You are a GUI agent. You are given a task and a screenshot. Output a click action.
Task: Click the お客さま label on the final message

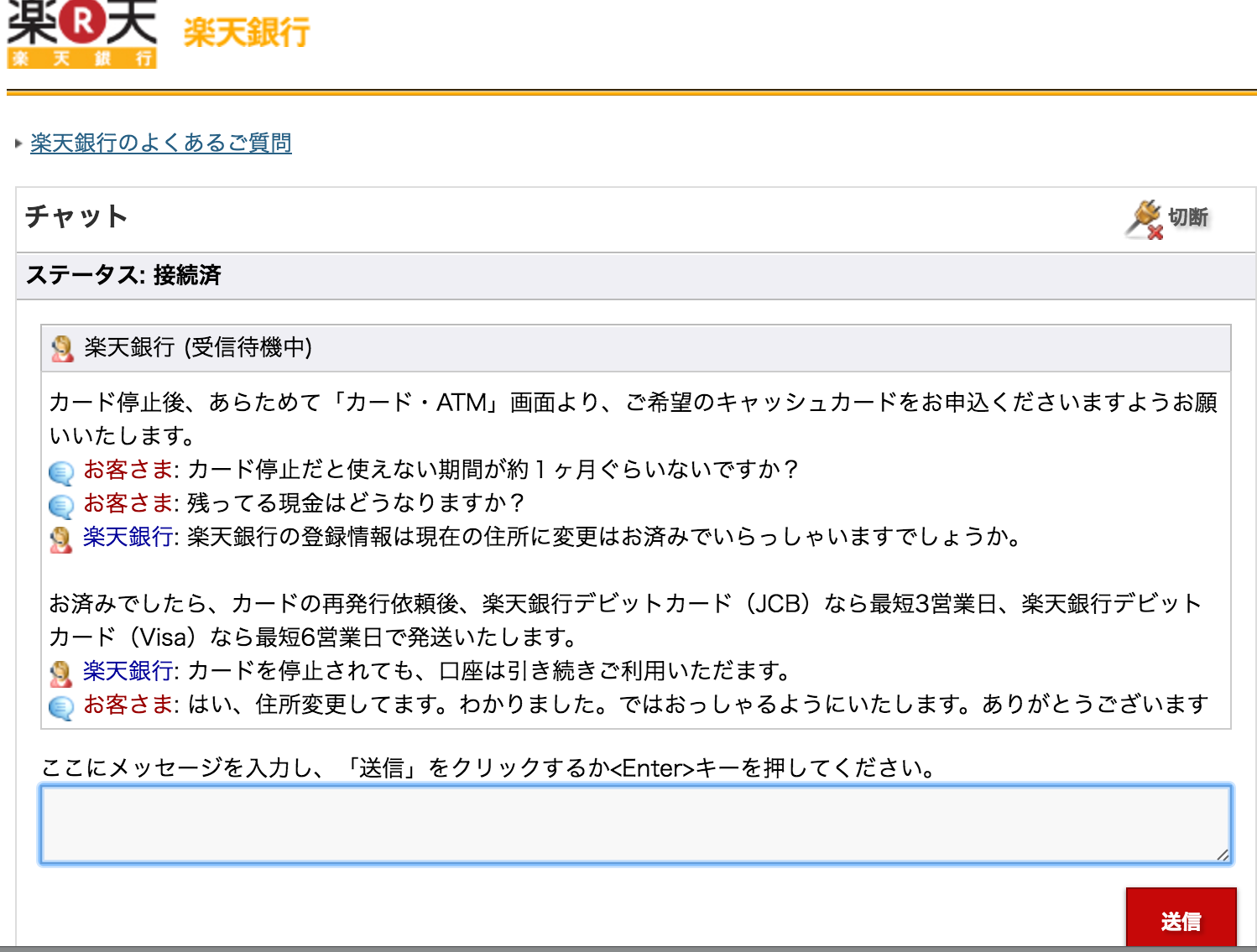pyautogui.click(x=128, y=705)
